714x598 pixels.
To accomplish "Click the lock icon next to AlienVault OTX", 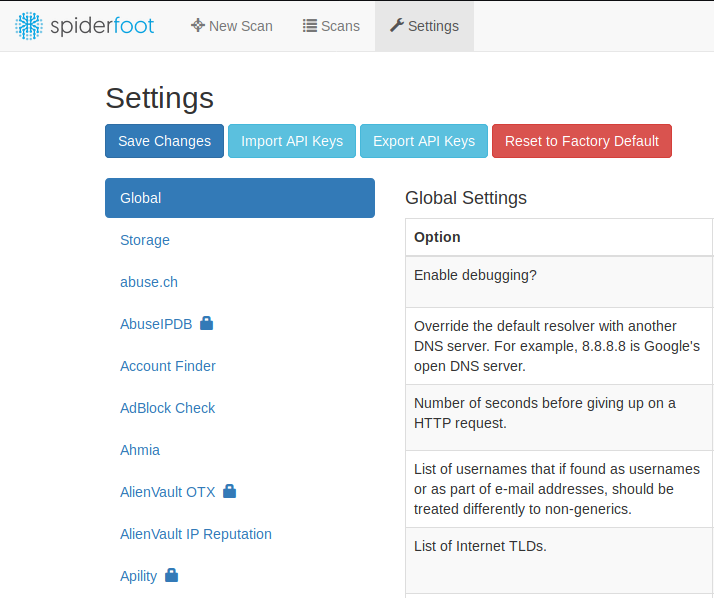I will [x=230, y=491].
